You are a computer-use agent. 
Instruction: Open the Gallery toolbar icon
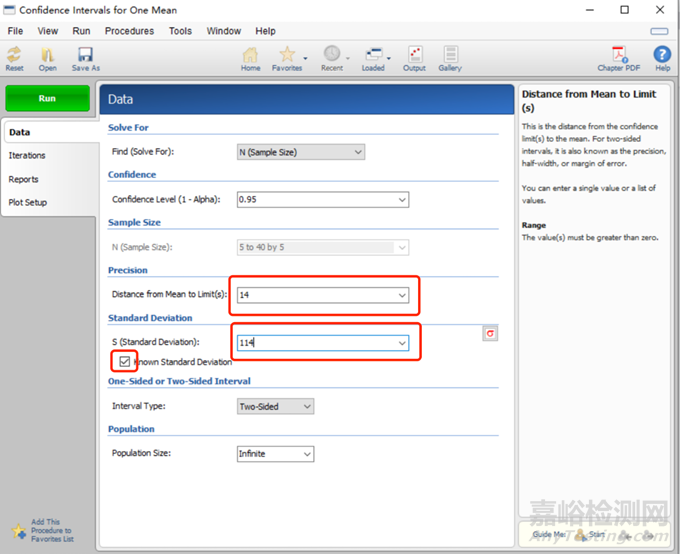point(450,56)
